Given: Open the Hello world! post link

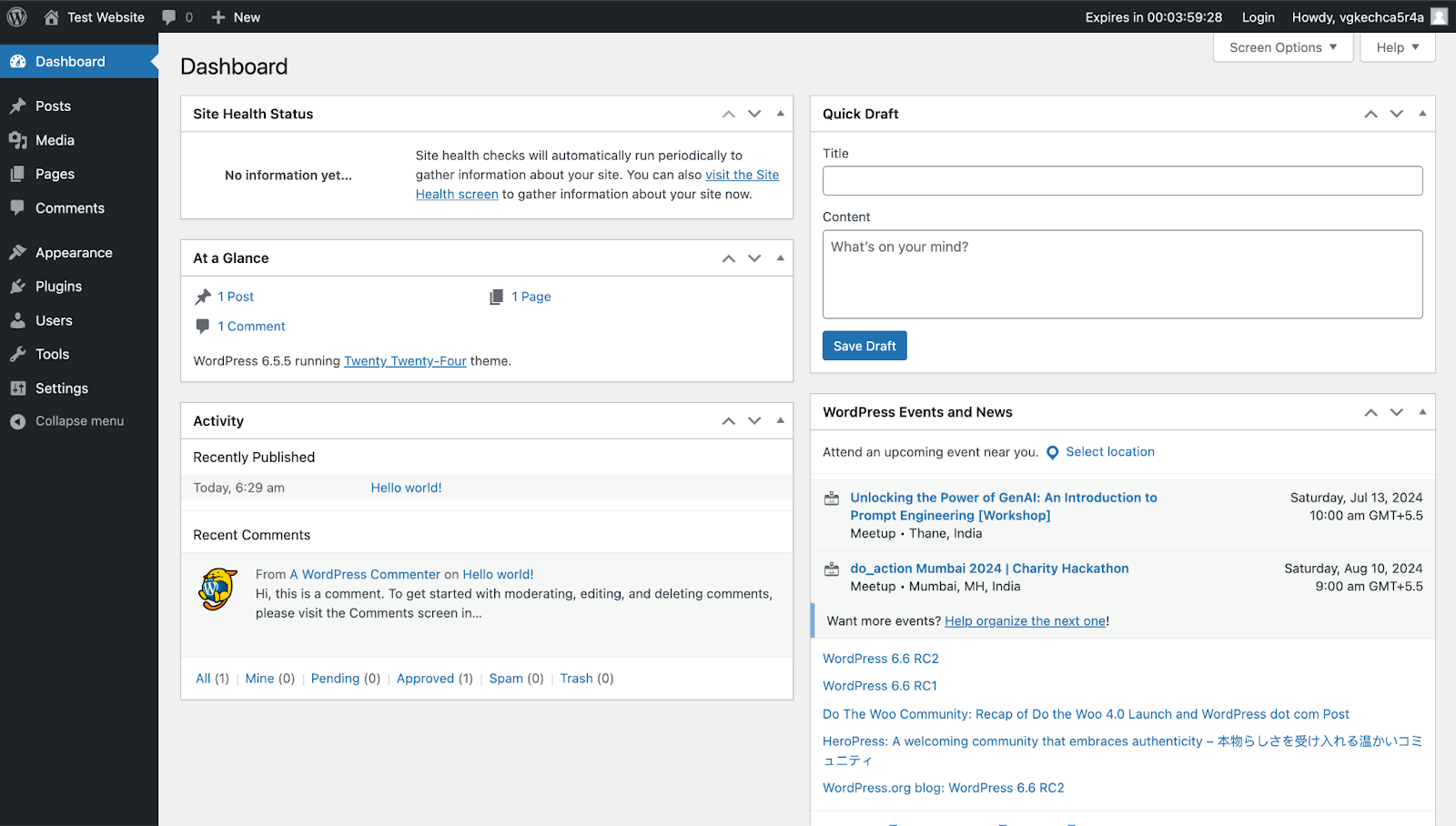Looking at the screenshot, I should tap(406, 487).
